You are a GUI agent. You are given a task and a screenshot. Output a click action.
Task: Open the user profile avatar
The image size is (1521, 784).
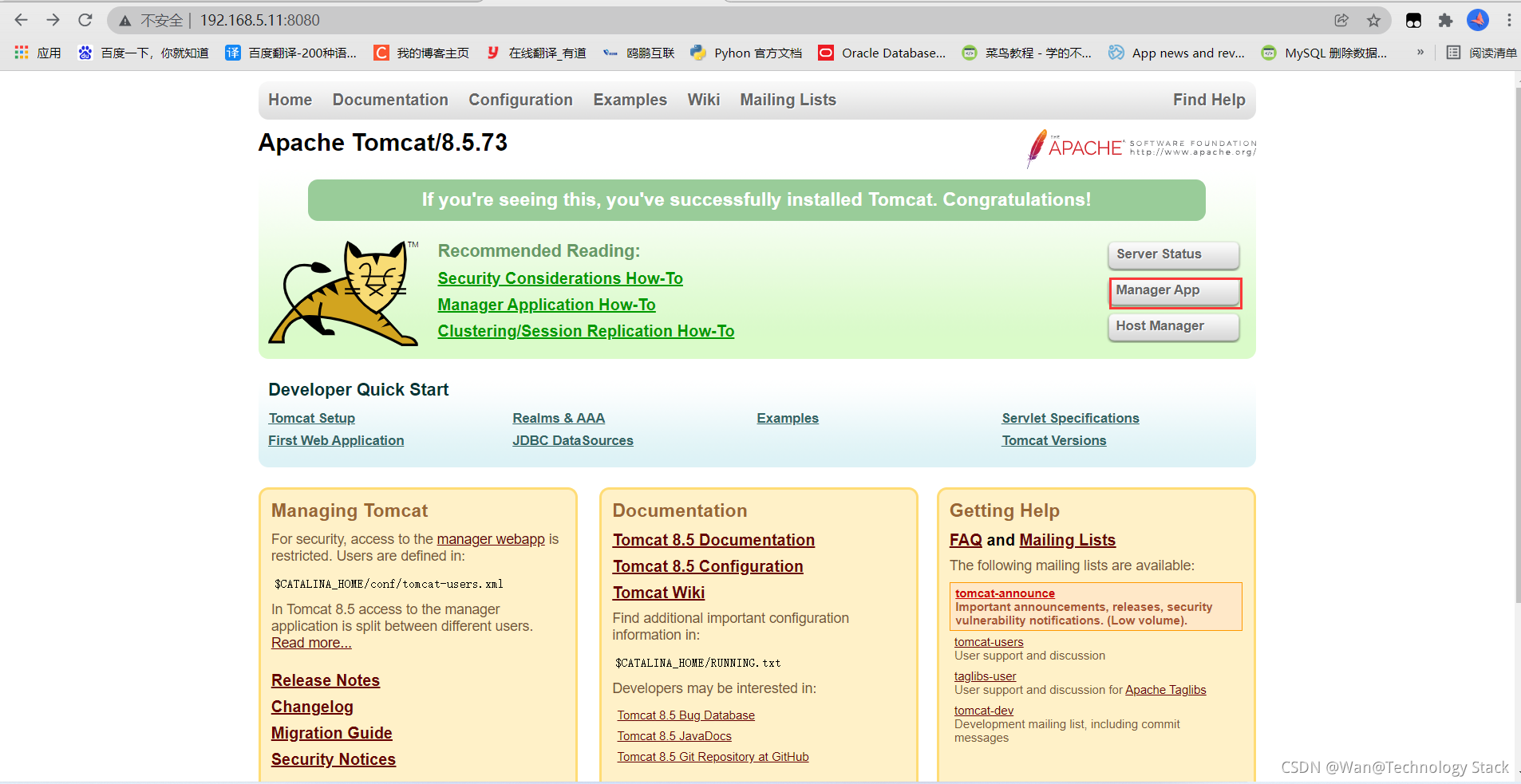point(1478,20)
